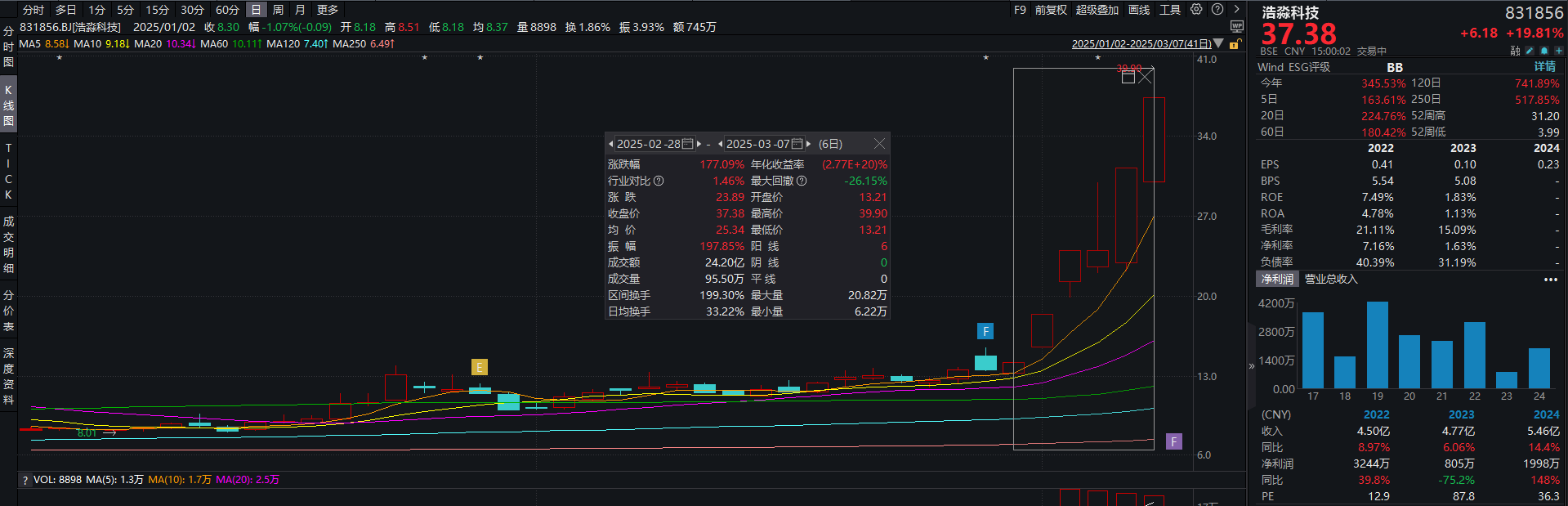
Task: Open the 详情 ESG details link
Action: 1544,67
